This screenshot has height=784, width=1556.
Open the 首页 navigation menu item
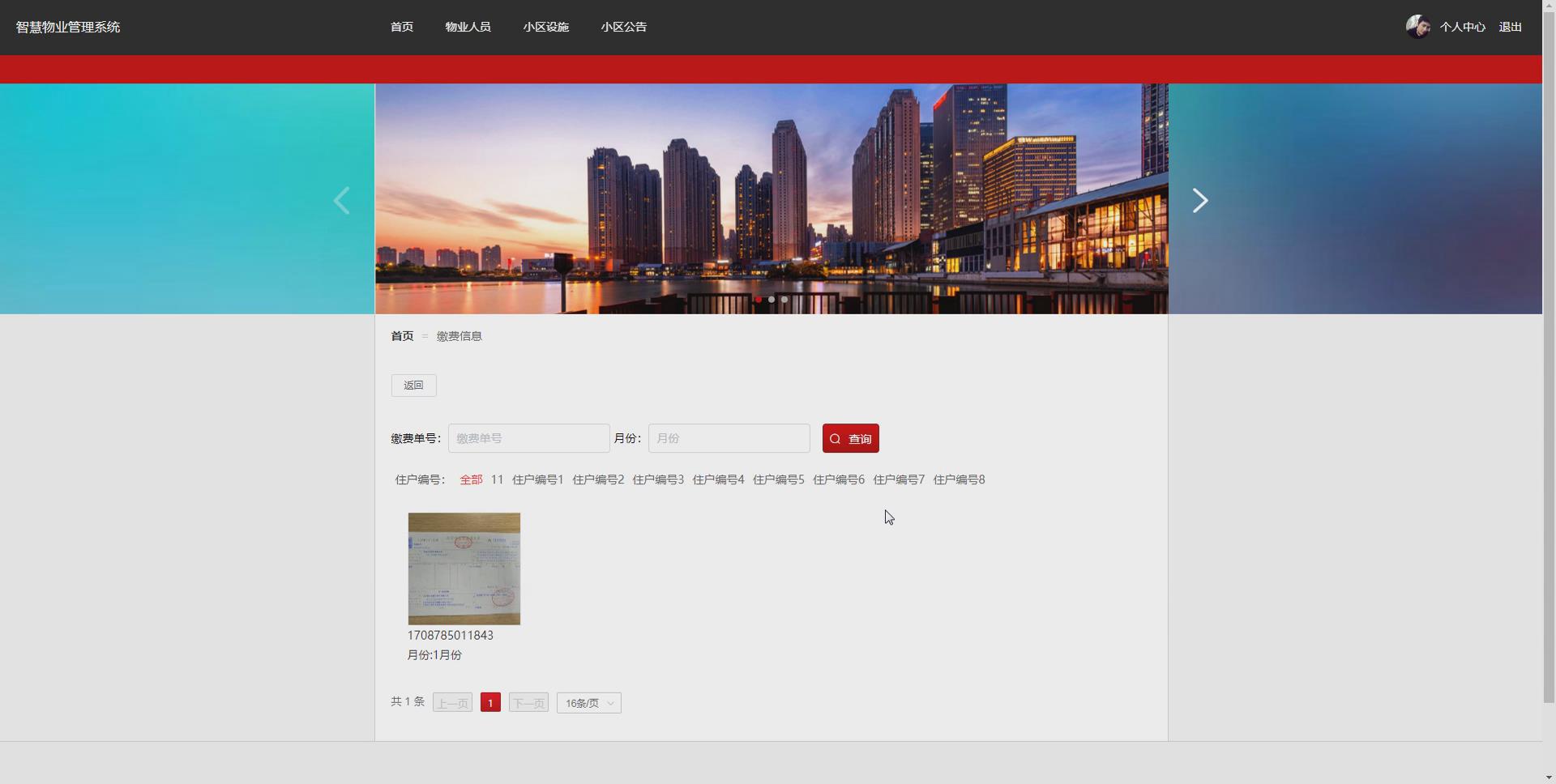(x=402, y=27)
